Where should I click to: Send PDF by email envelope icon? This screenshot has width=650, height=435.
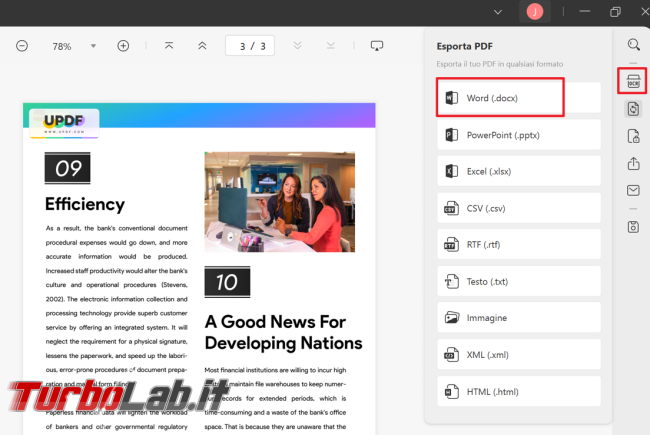tap(633, 190)
